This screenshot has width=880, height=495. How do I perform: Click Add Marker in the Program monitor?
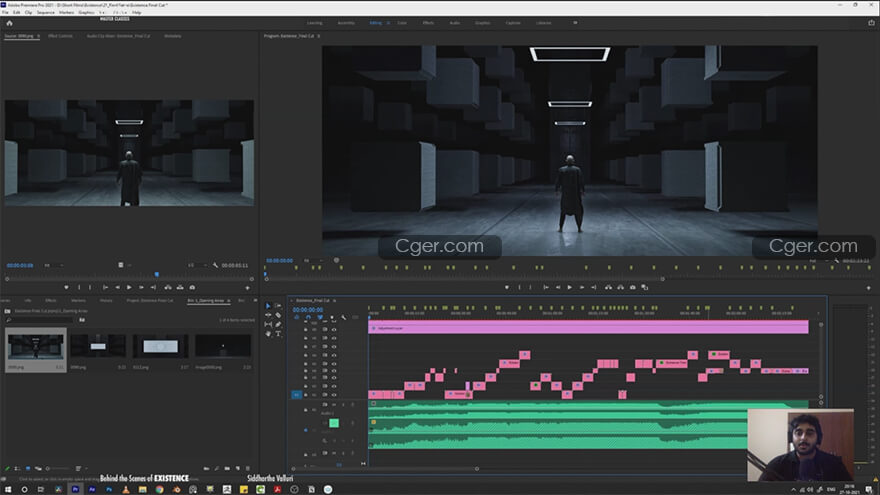coord(507,287)
